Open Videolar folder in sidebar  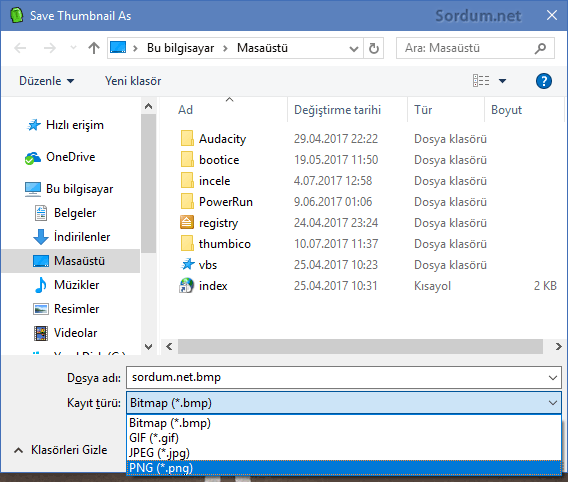pos(65,333)
